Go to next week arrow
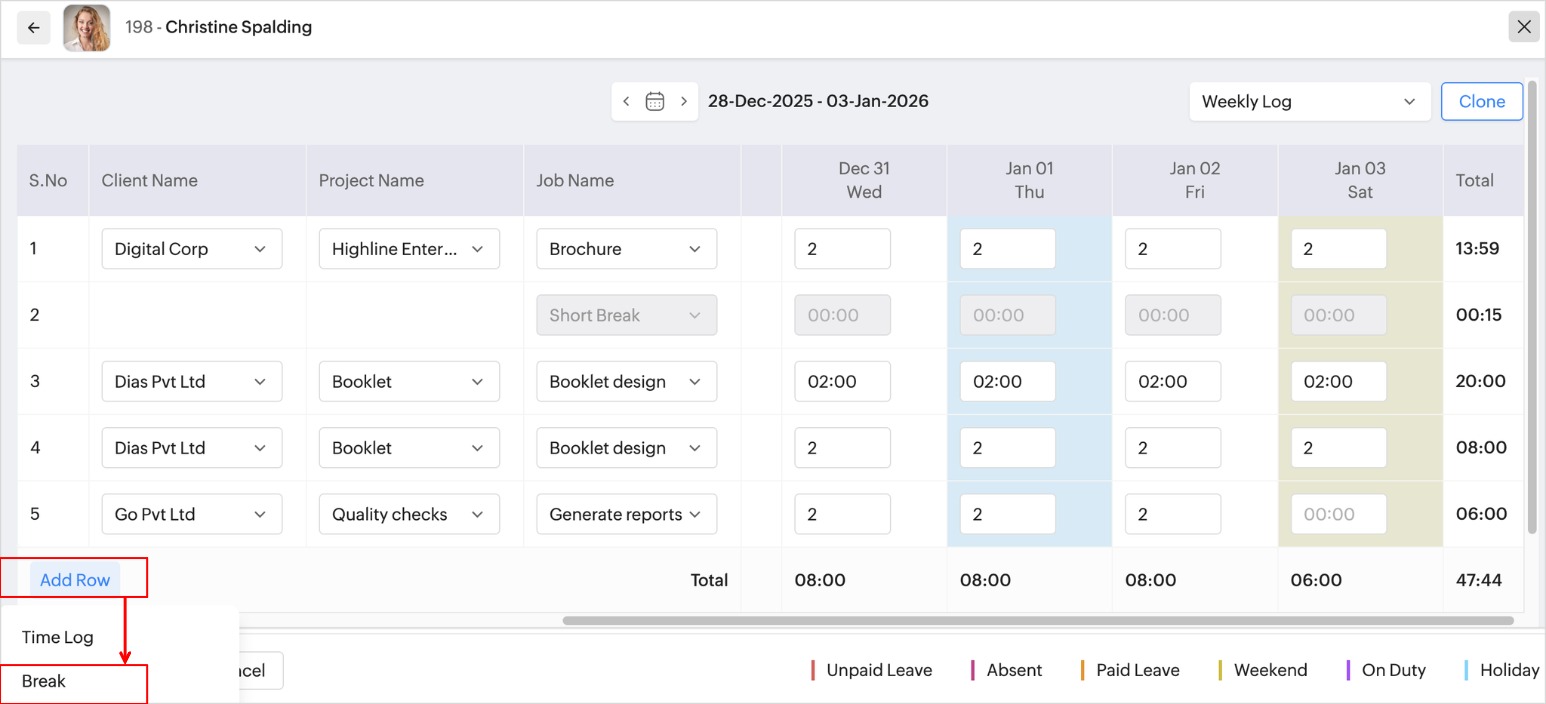Image resolution: width=1546 pixels, height=704 pixels. click(x=684, y=101)
